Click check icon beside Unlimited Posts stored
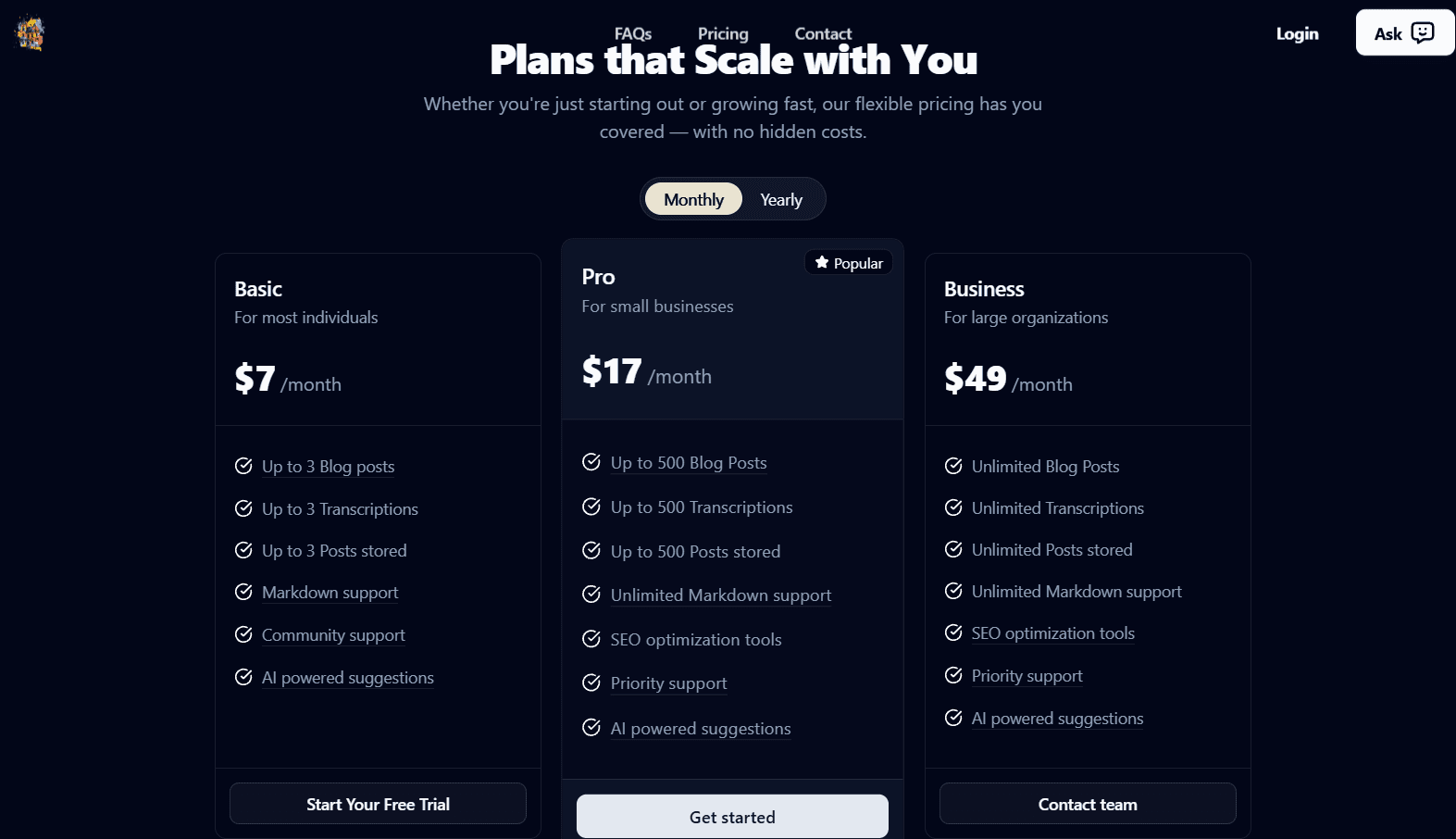Screen dimensions: 1456x839 tap(953, 549)
